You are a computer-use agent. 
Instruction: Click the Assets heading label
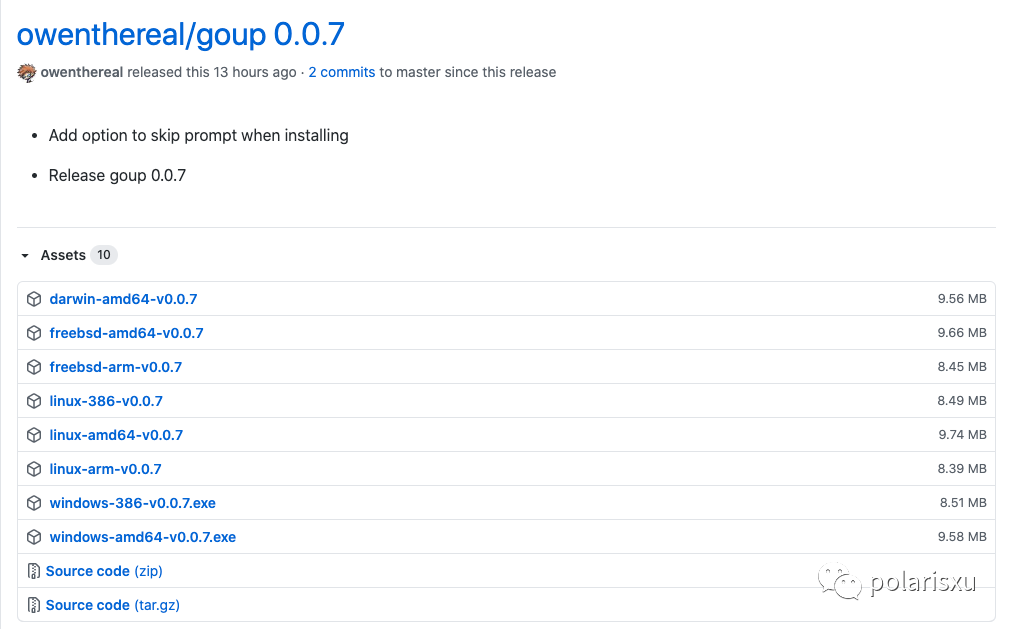click(x=63, y=255)
